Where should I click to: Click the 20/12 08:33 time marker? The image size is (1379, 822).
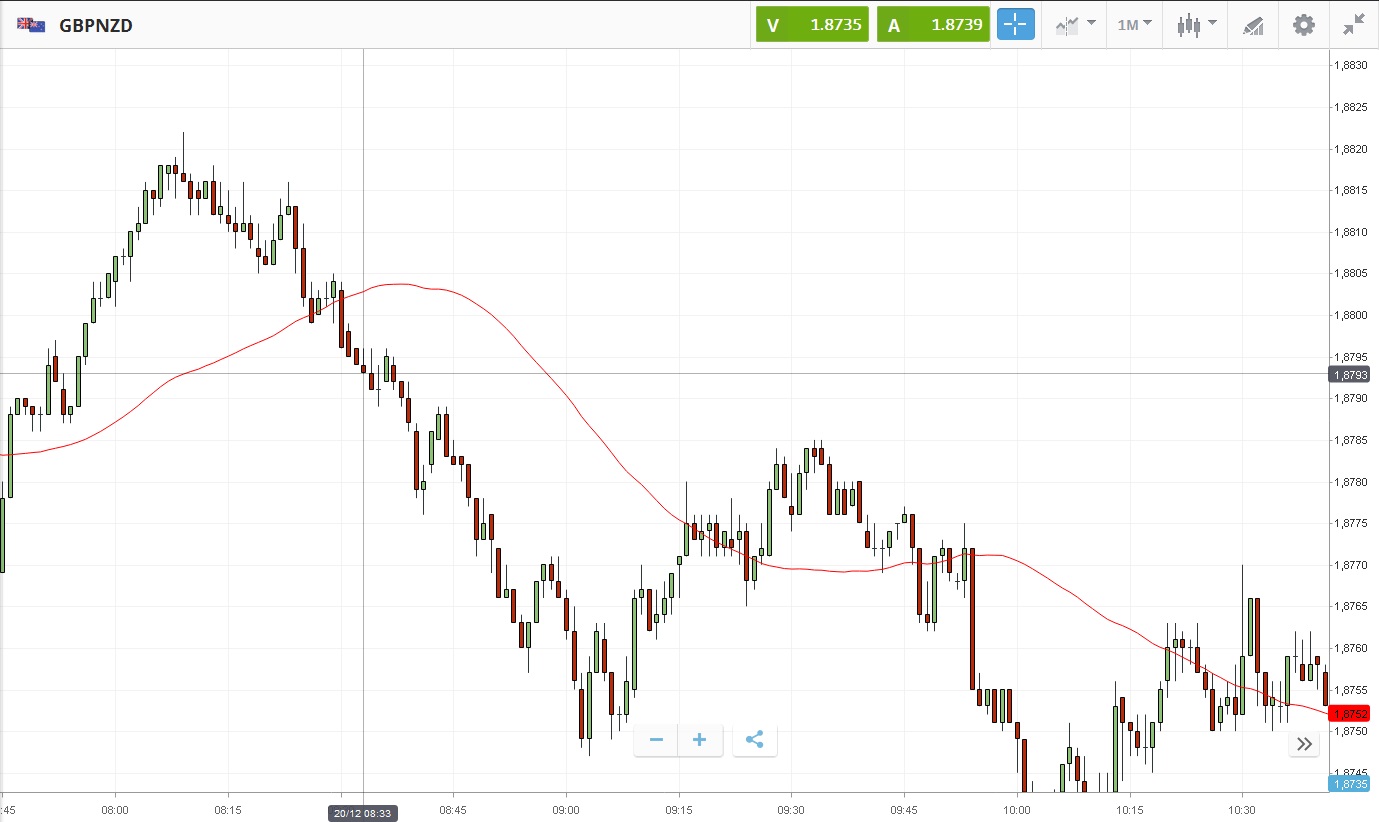click(x=363, y=813)
